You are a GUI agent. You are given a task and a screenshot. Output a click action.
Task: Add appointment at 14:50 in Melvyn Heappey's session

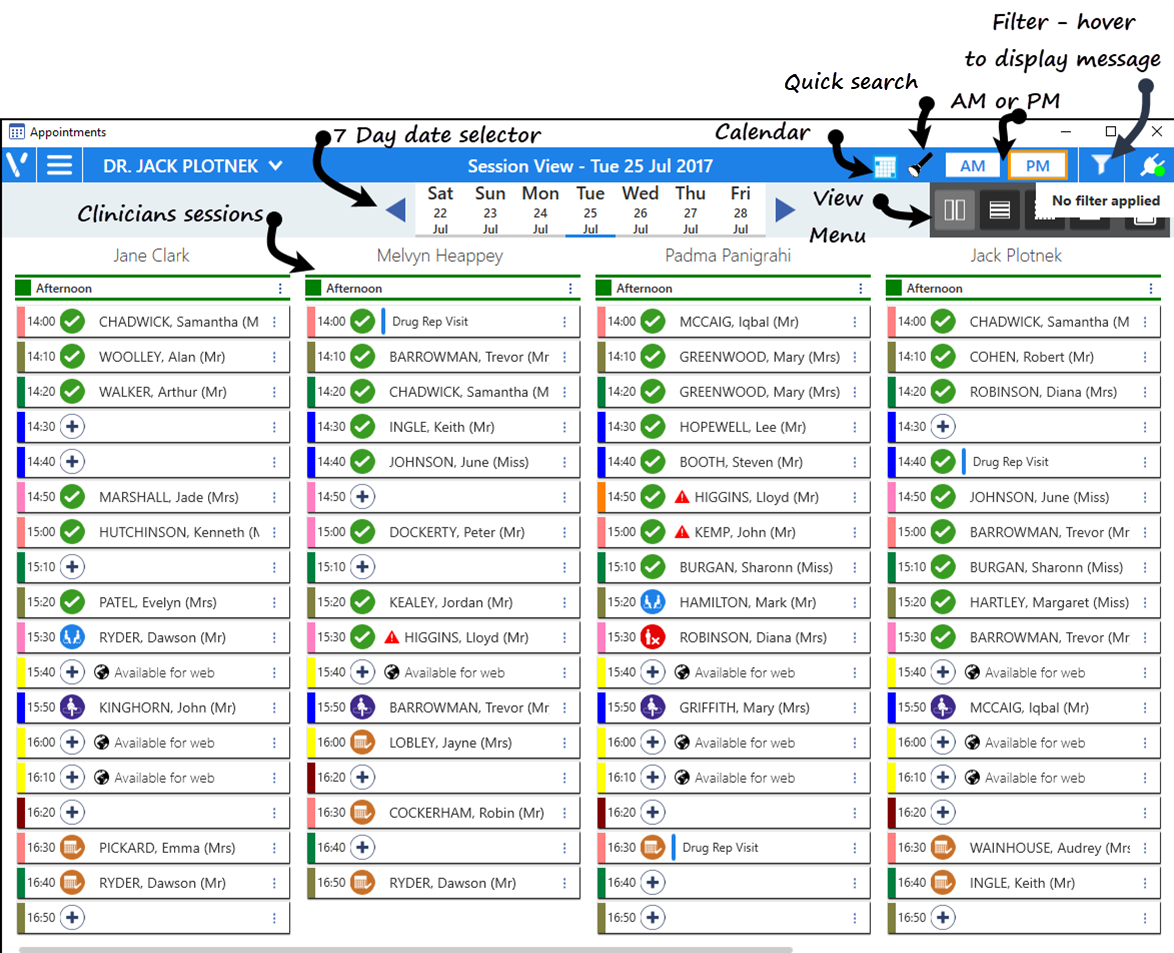pos(362,496)
